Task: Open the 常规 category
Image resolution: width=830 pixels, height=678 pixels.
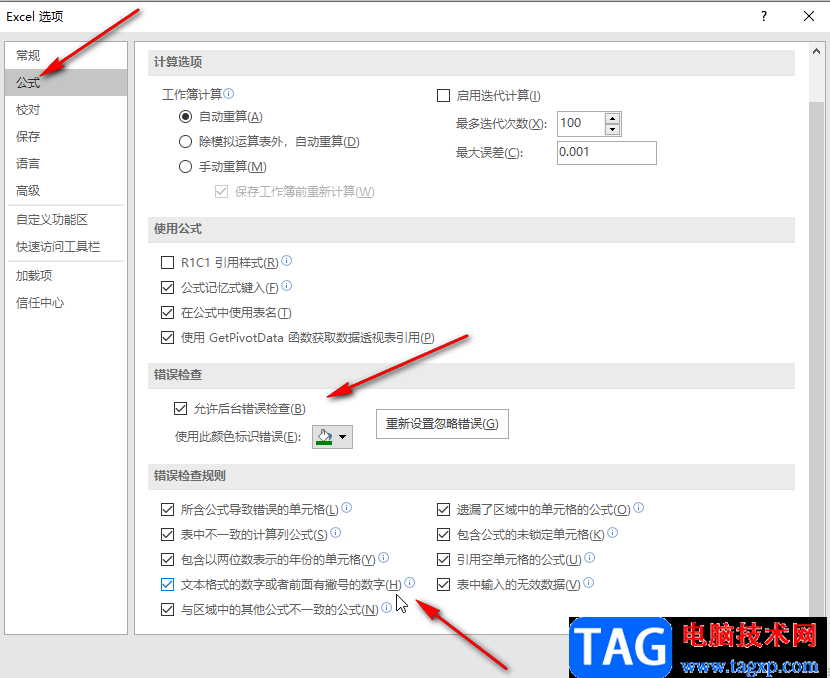Action: tap(66, 55)
